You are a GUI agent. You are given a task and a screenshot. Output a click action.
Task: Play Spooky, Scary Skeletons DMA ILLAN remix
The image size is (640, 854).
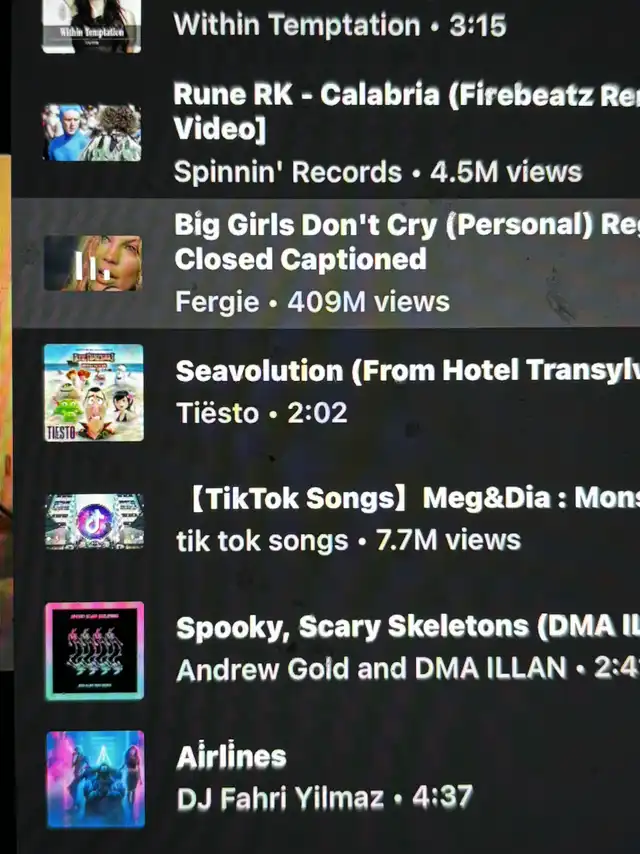tap(408, 626)
